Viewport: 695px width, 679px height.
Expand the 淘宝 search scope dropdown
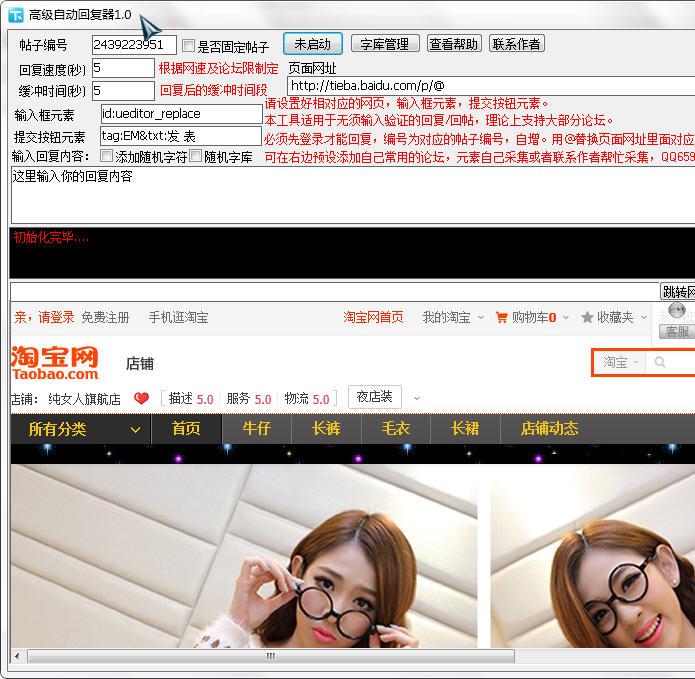[x=620, y=362]
